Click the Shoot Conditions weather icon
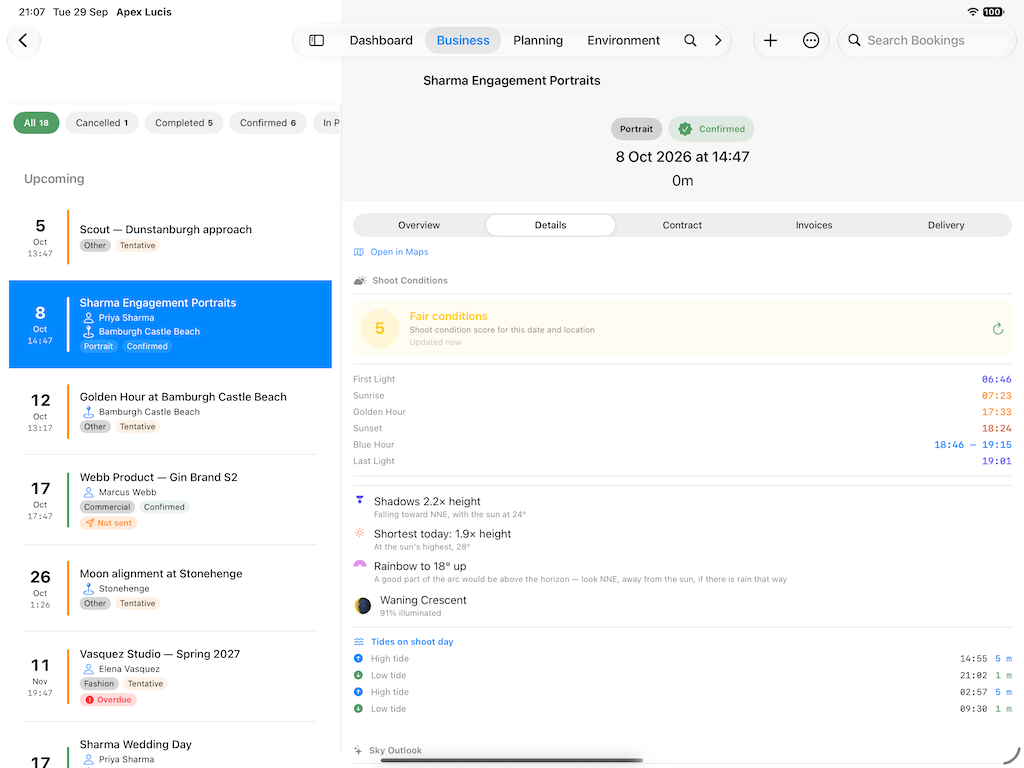This screenshot has height=768, width=1024. [360, 281]
